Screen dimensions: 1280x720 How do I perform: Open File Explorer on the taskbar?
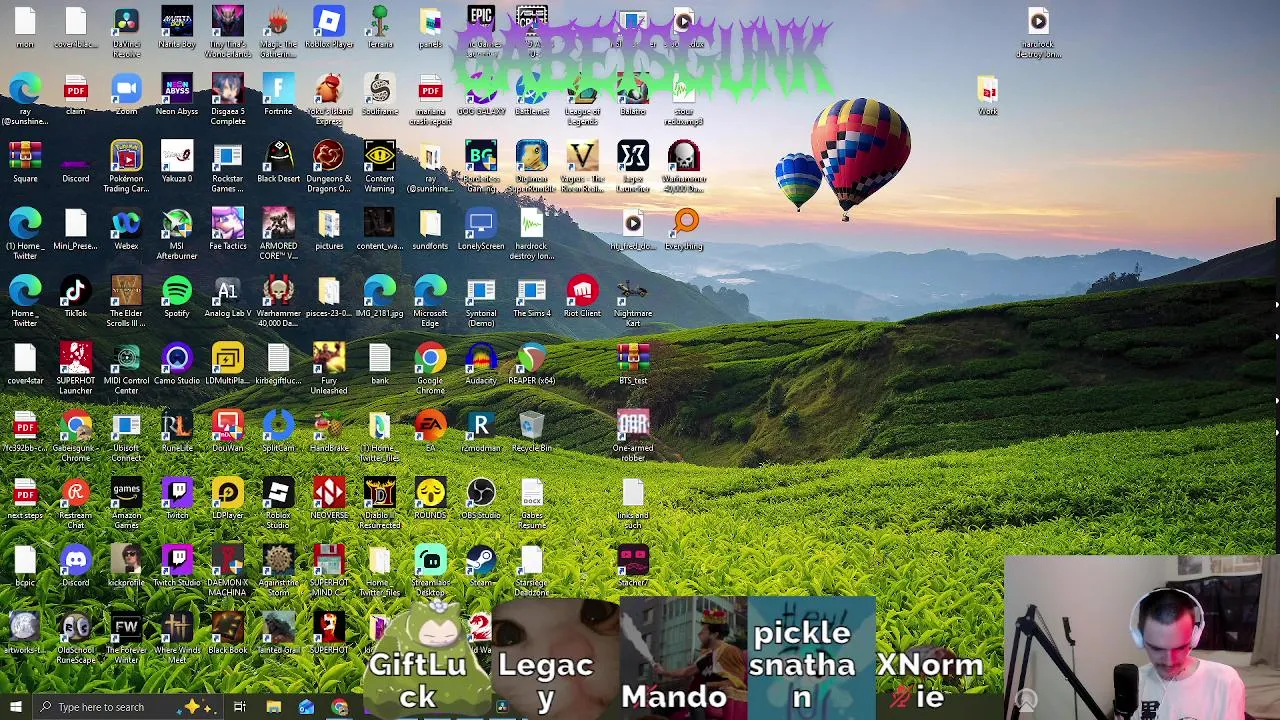coord(273,707)
